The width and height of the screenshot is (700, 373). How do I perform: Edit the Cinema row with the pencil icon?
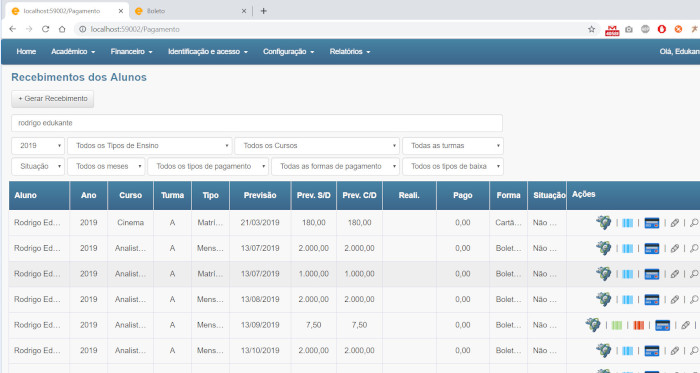[x=675, y=223]
